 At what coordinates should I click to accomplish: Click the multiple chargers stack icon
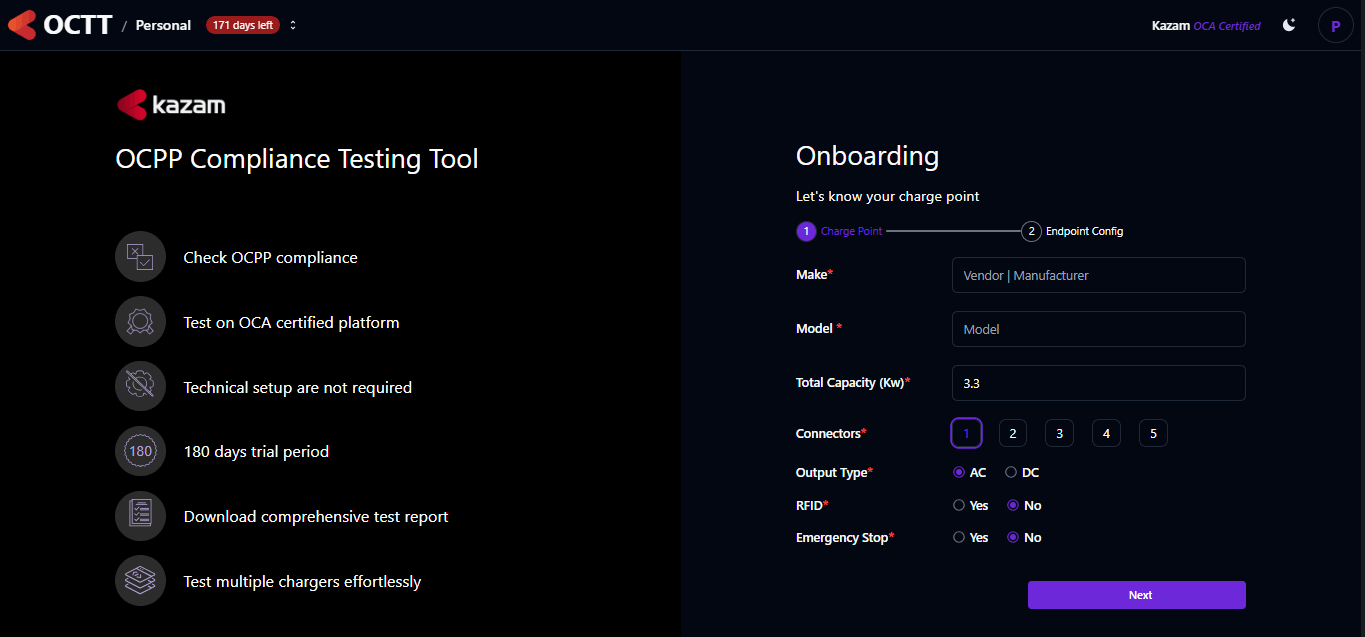(140, 581)
